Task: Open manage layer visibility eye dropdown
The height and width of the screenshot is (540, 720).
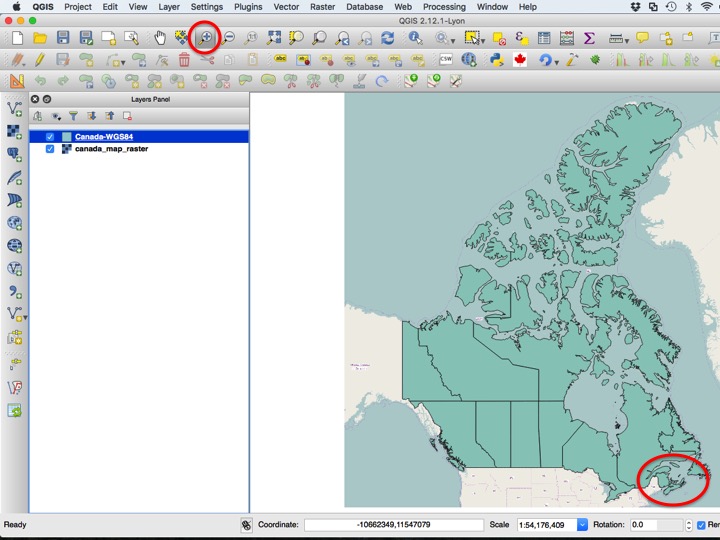Action: (x=56, y=116)
